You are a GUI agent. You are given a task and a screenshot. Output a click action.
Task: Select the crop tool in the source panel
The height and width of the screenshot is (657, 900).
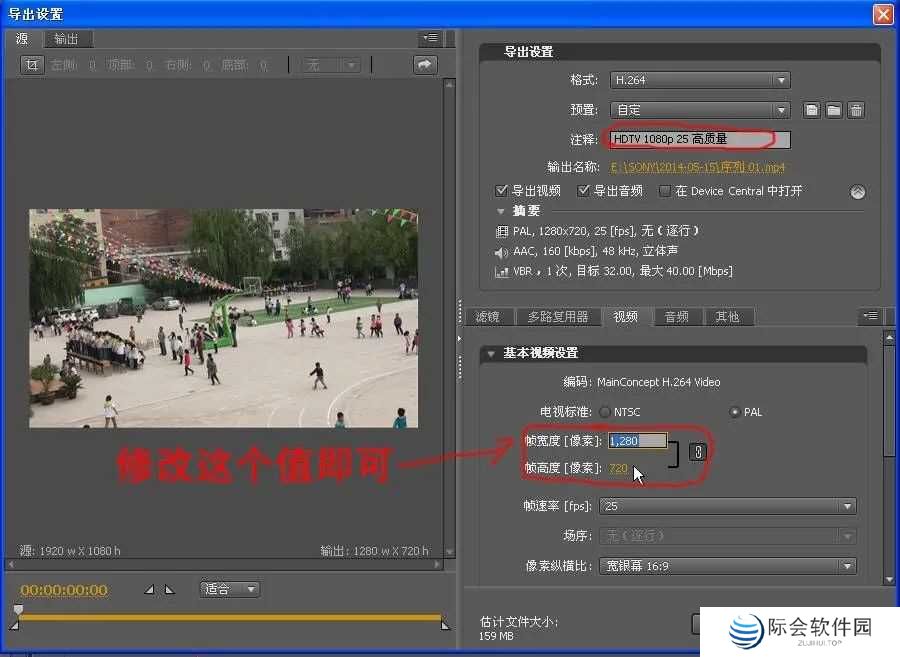(x=33, y=65)
